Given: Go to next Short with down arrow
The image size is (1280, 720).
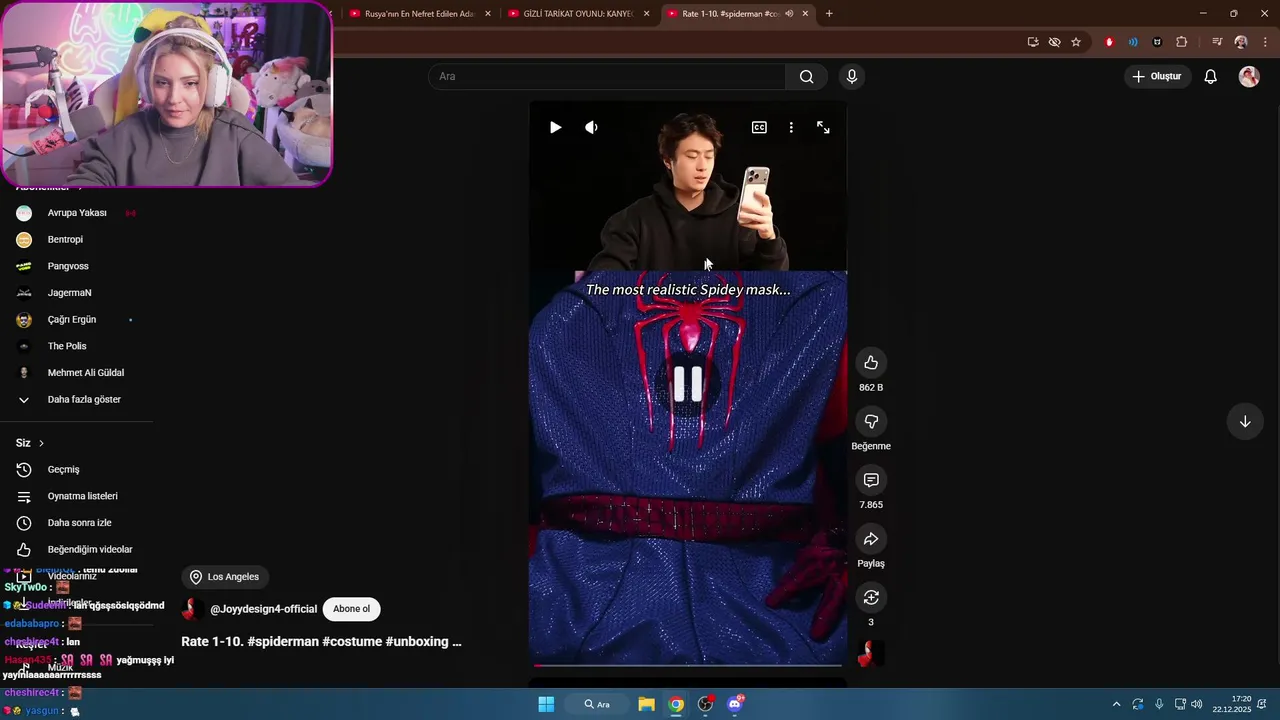Looking at the screenshot, I should pyautogui.click(x=1245, y=421).
